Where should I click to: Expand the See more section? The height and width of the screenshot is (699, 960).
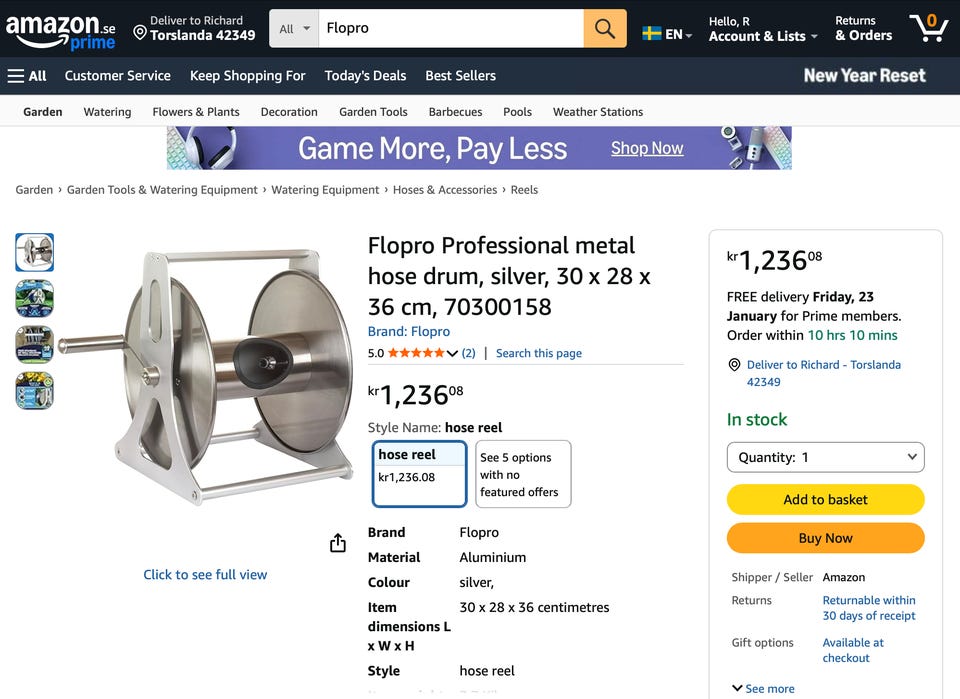765,688
